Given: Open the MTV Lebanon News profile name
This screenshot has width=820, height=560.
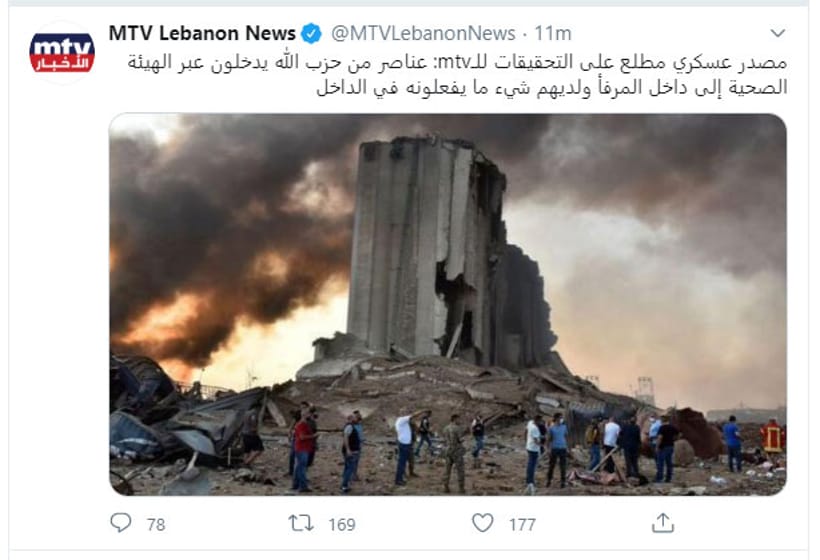Looking at the screenshot, I should tap(202, 33).
